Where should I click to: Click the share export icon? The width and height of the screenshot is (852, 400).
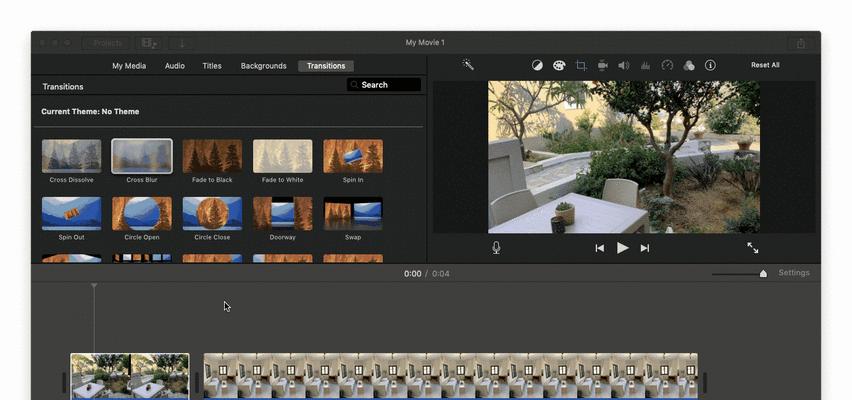(800, 43)
